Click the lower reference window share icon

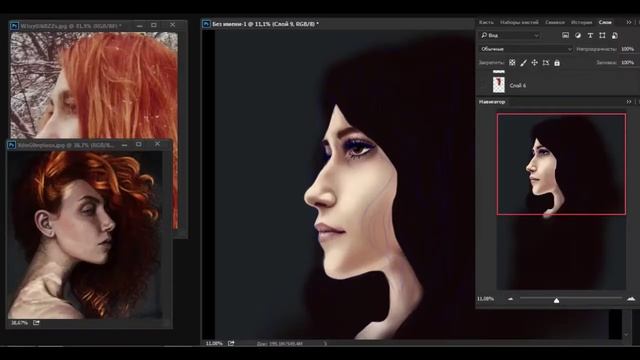point(36,323)
